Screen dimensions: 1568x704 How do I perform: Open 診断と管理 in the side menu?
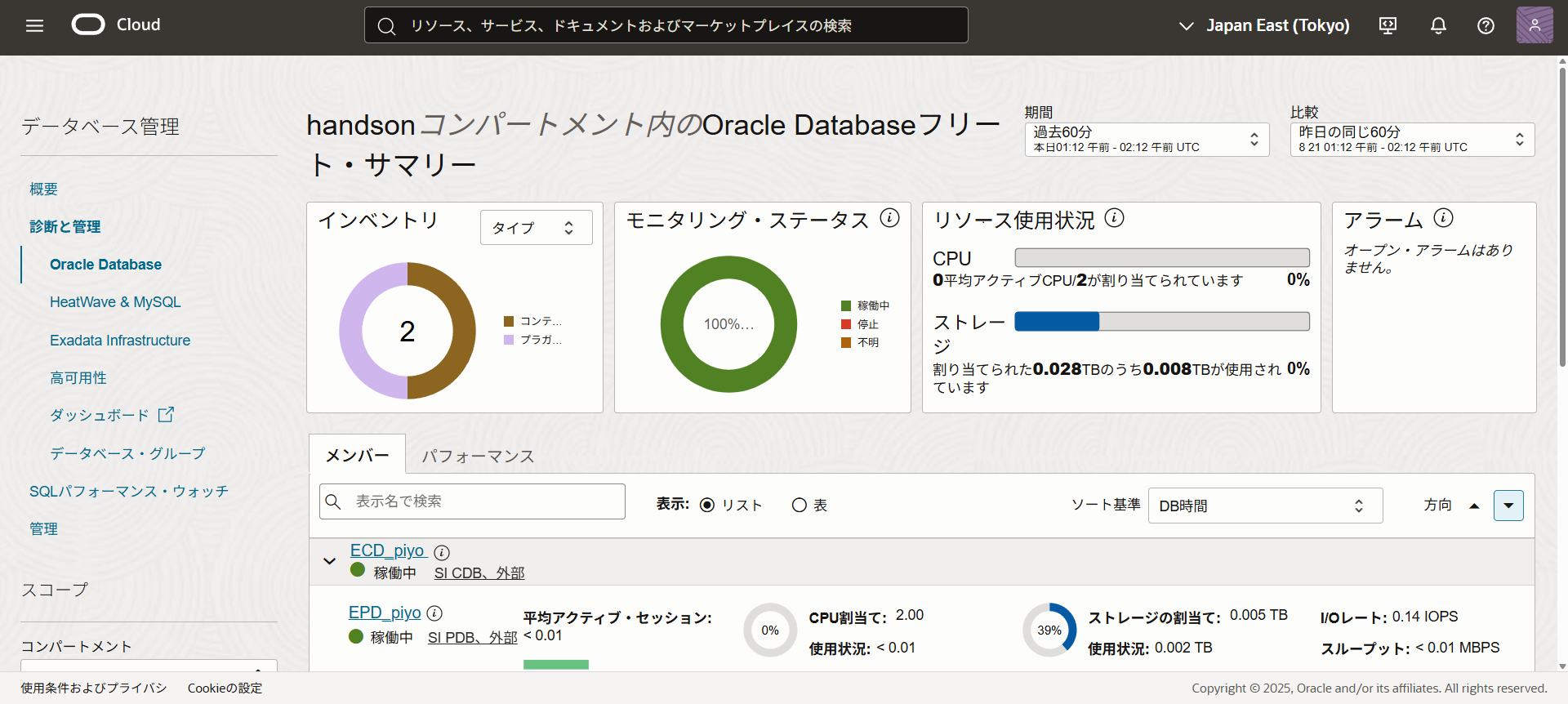click(65, 227)
